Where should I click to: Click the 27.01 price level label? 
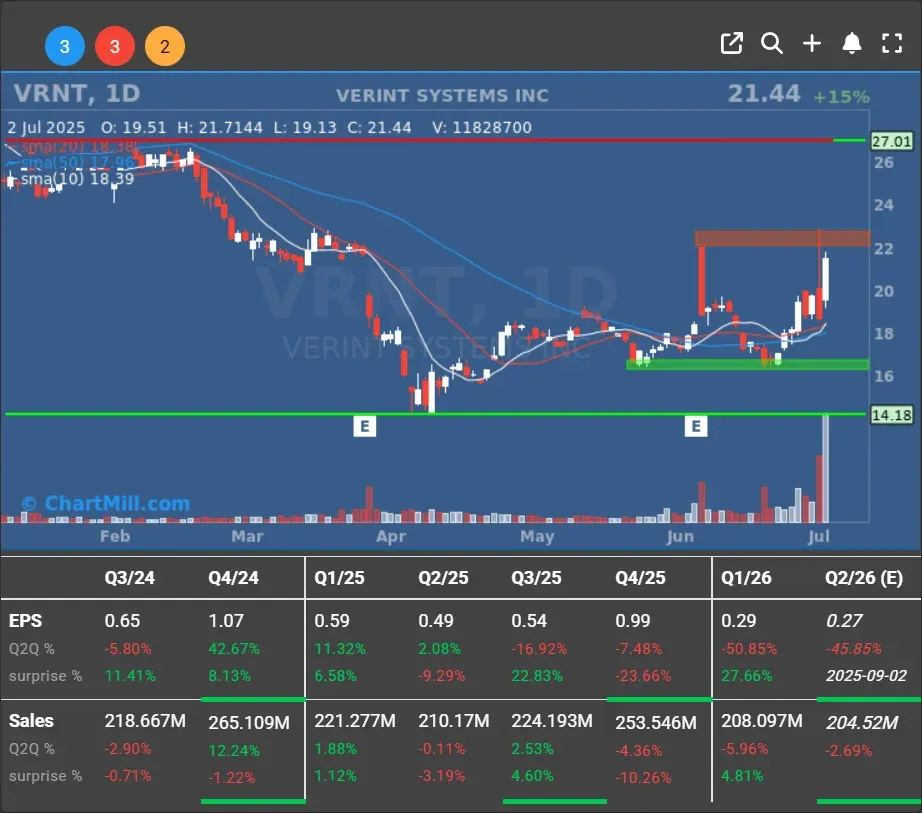pos(891,141)
